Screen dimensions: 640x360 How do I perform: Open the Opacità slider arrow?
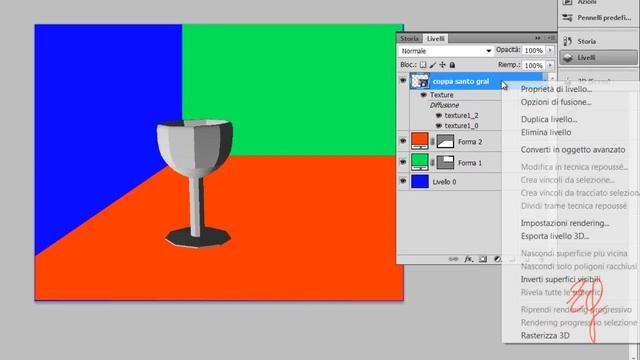coord(550,50)
